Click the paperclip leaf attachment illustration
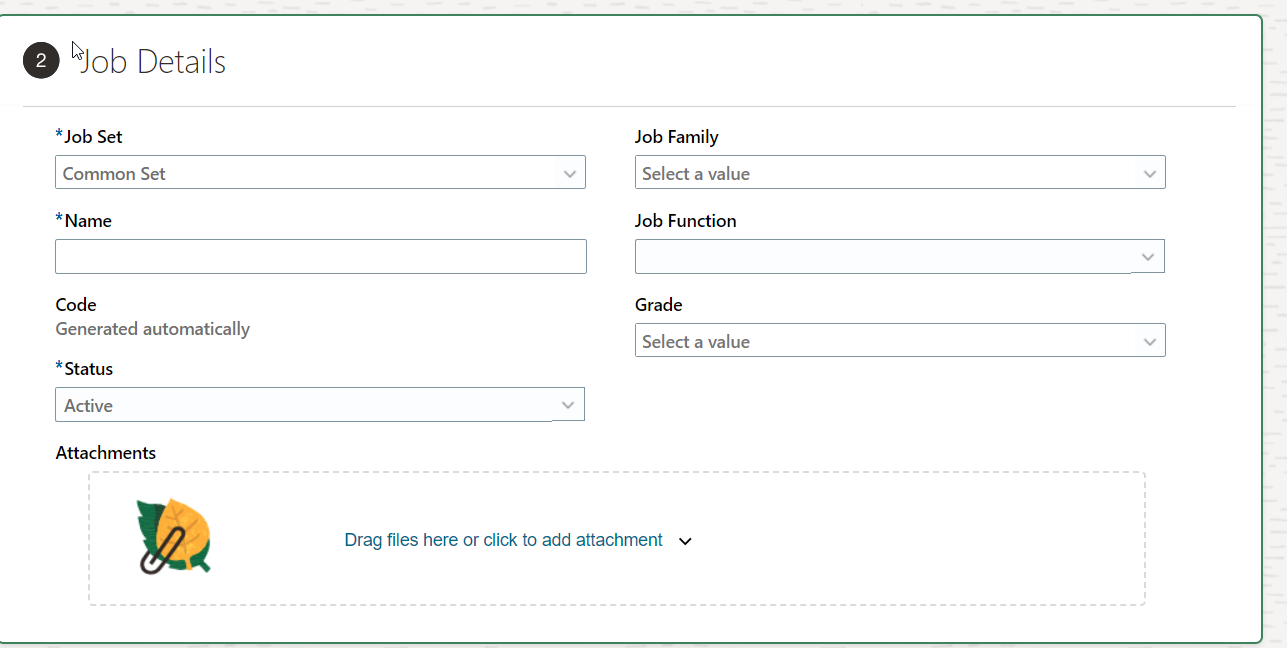 [x=174, y=537]
